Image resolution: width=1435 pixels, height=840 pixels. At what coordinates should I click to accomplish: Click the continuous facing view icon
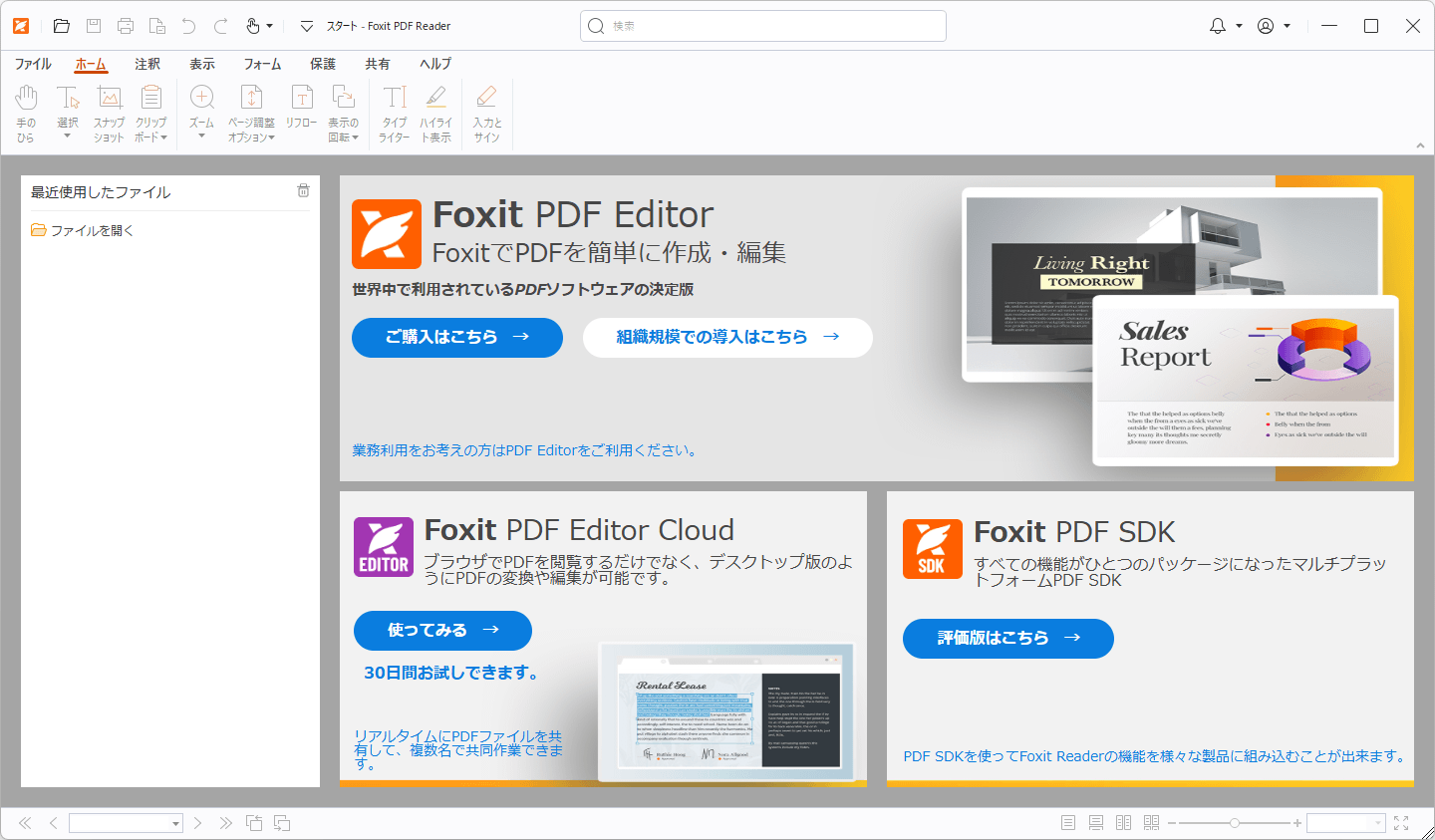click(x=1152, y=823)
